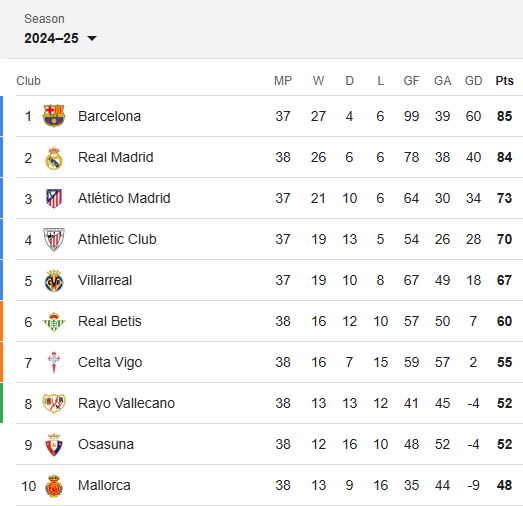523x506 pixels.
Task: Click the GD column header
Action: coord(473,81)
